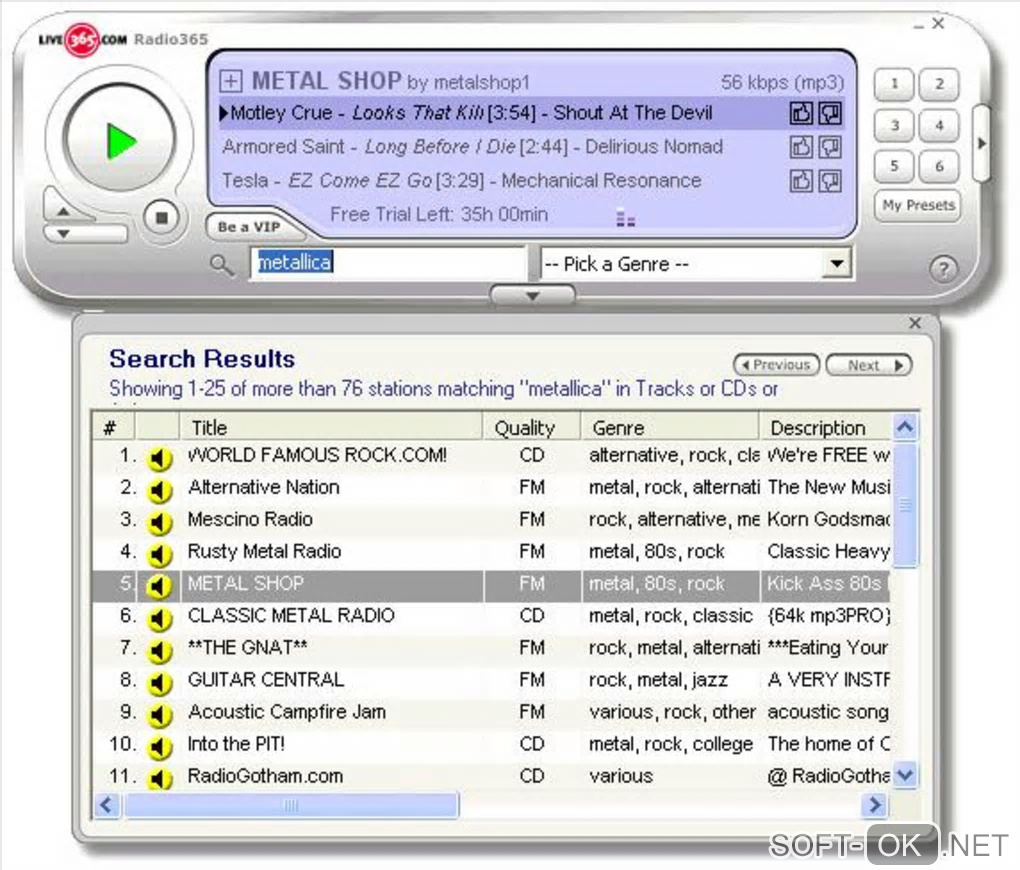Image resolution: width=1020 pixels, height=870 pixels.
Task: Click vertical scrollbar up arrow in results
Action: pos(905,428)
